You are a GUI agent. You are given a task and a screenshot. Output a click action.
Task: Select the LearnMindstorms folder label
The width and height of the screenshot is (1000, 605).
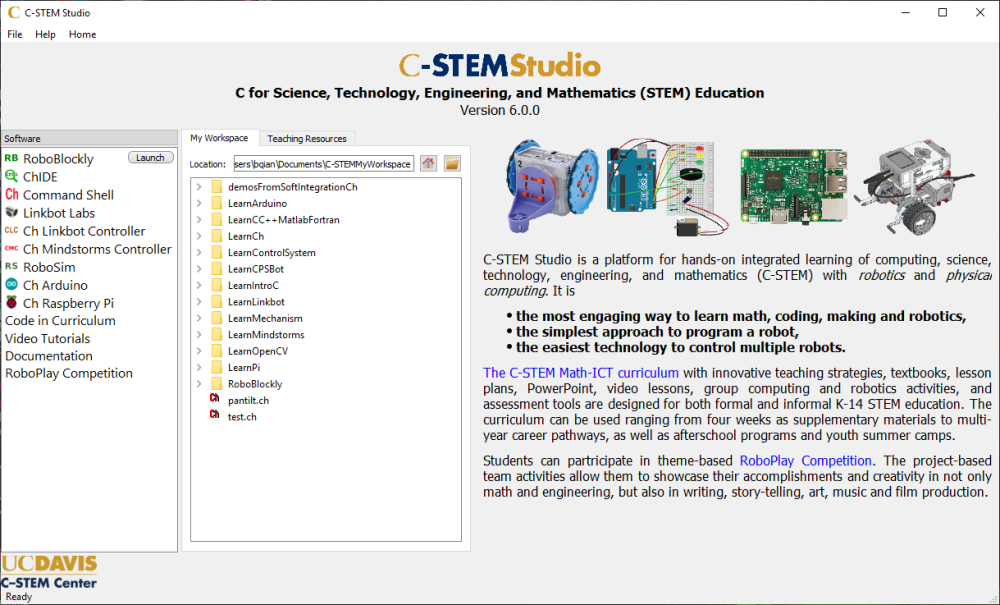266,335
